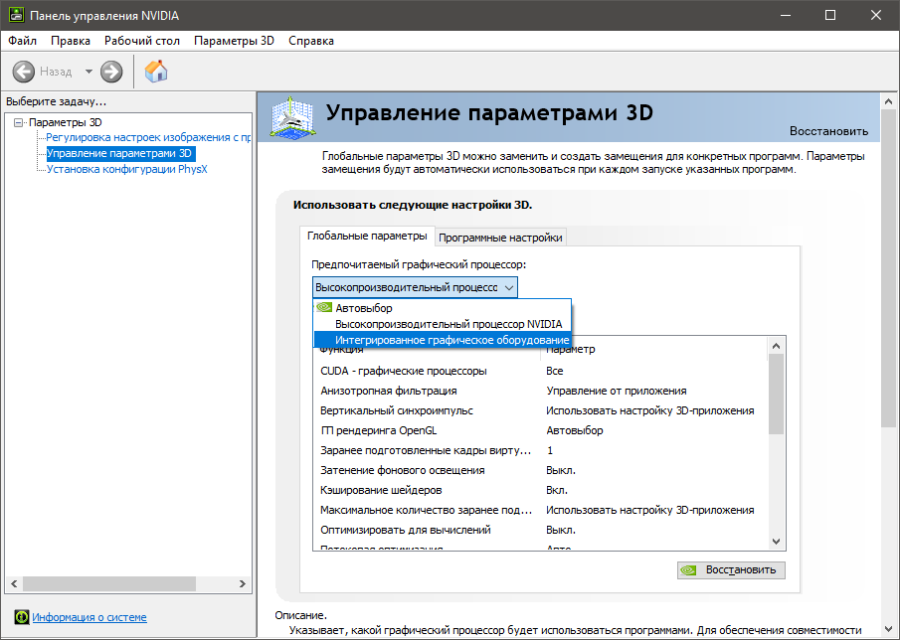This screenshot has height=640, width=900.
Task: Minimize the NVIDIA Control Panel window
Action: (x=786, y=15)
